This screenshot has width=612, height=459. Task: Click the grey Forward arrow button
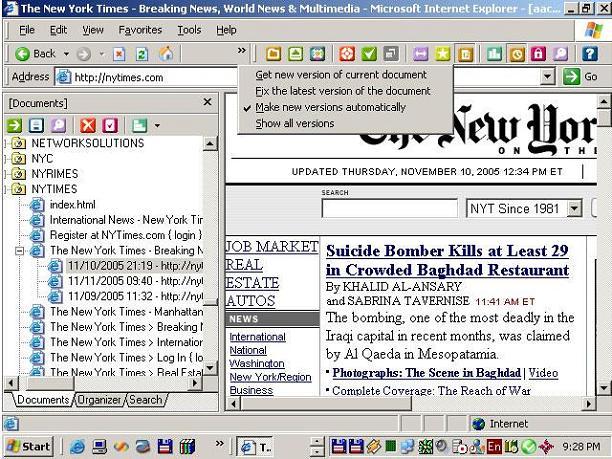(x=84, y=54)
